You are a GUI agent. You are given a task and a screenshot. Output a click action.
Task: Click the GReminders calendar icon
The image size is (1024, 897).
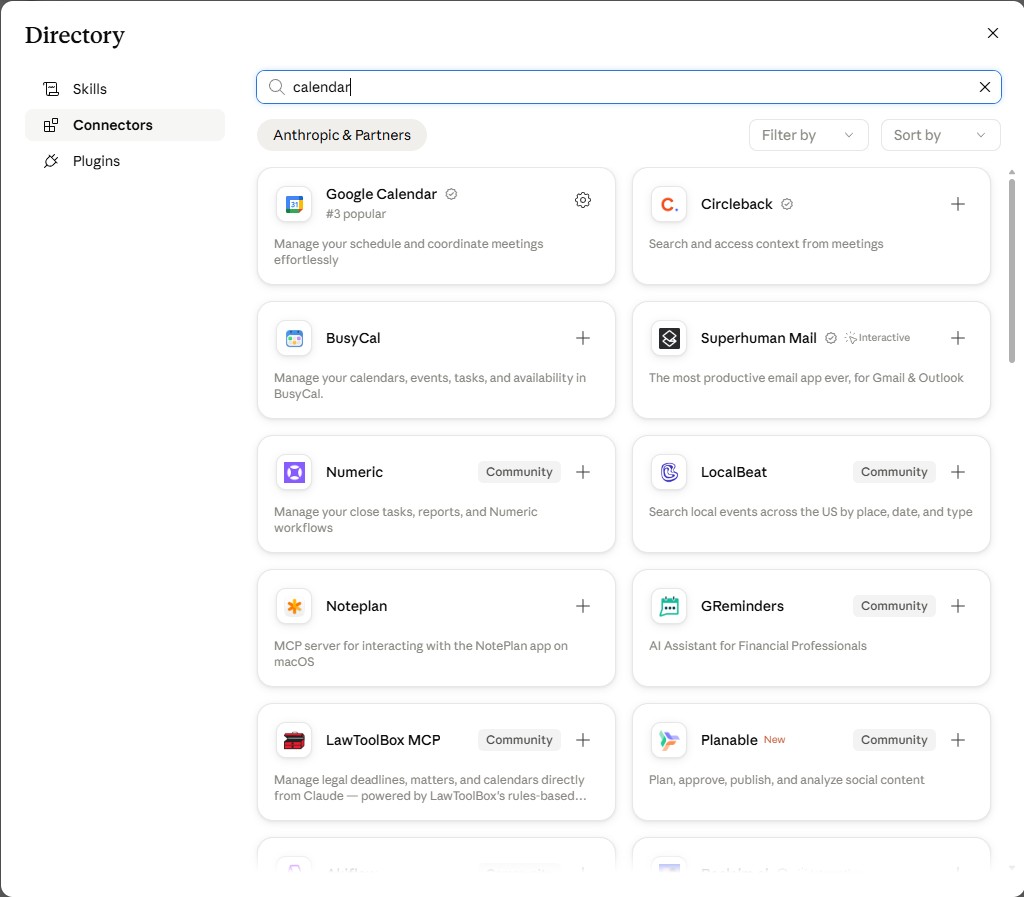(669, 606)
